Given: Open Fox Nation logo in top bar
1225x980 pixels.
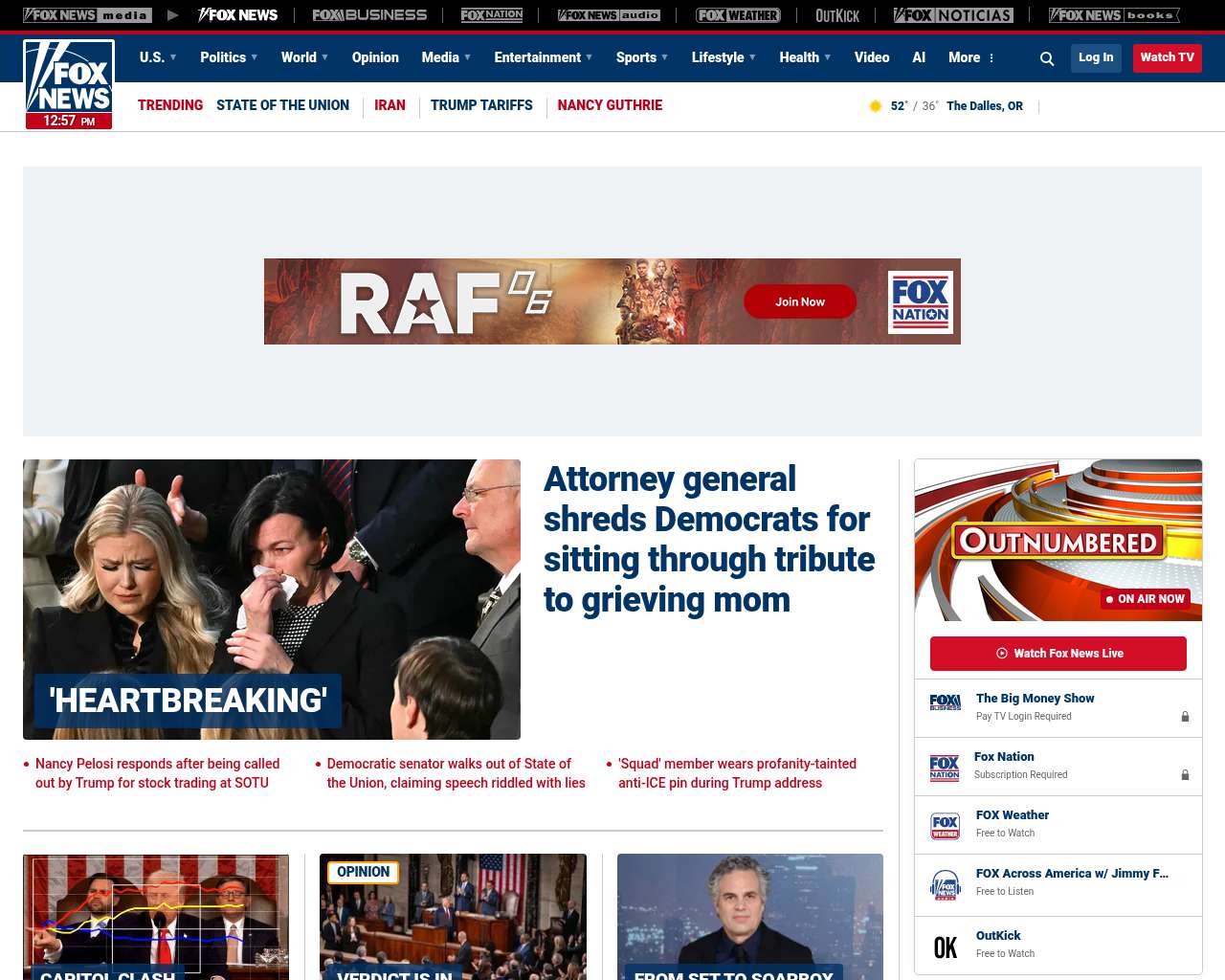Looking at the screenshot, I should 492,15.
